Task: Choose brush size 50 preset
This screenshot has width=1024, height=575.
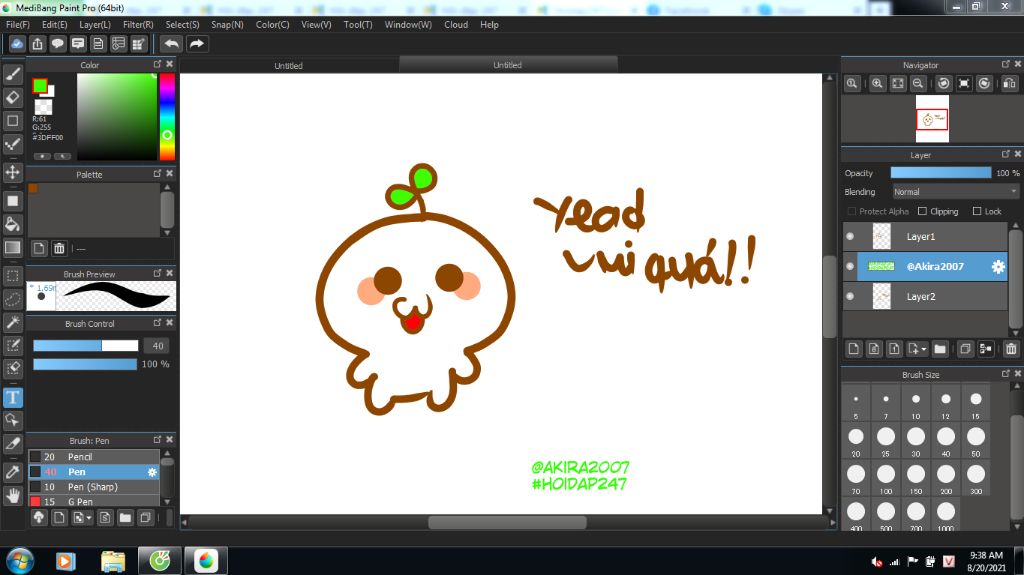Action: coord(976,440)
